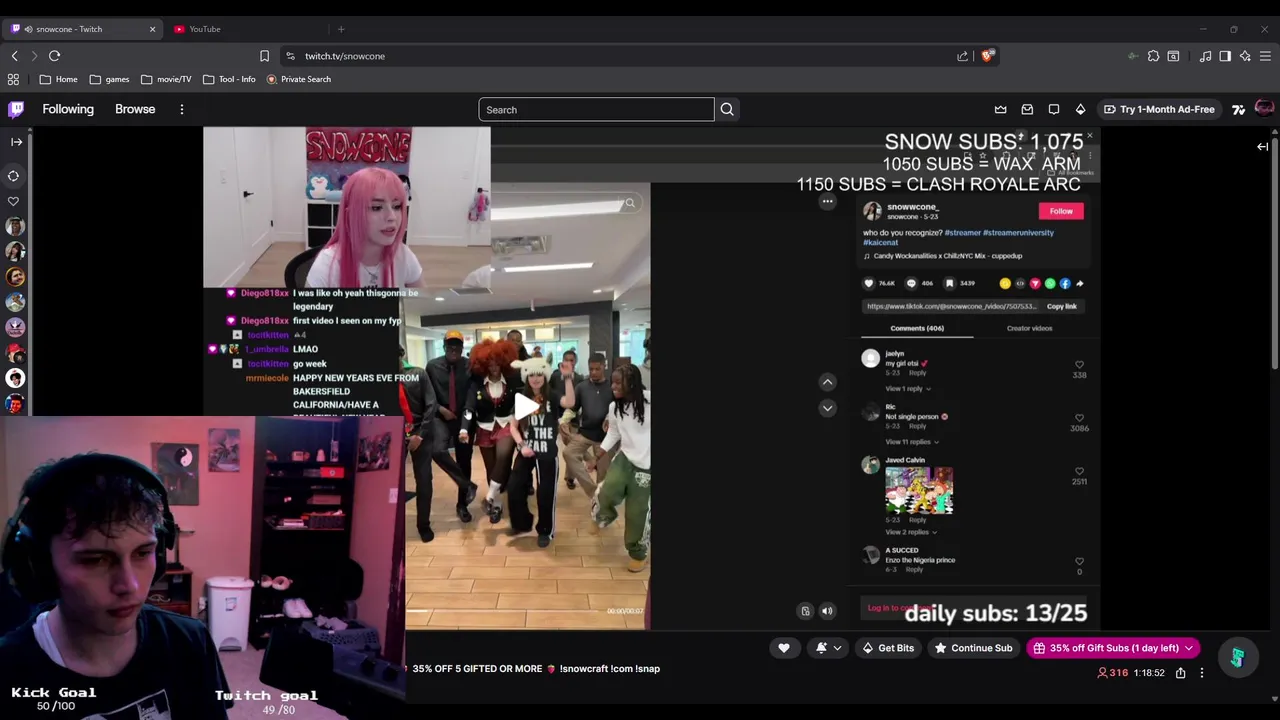This screenshot has width=1280, height=720.
Task: Bookmark this page with the bookmark icon
Action: click(264, 56)
